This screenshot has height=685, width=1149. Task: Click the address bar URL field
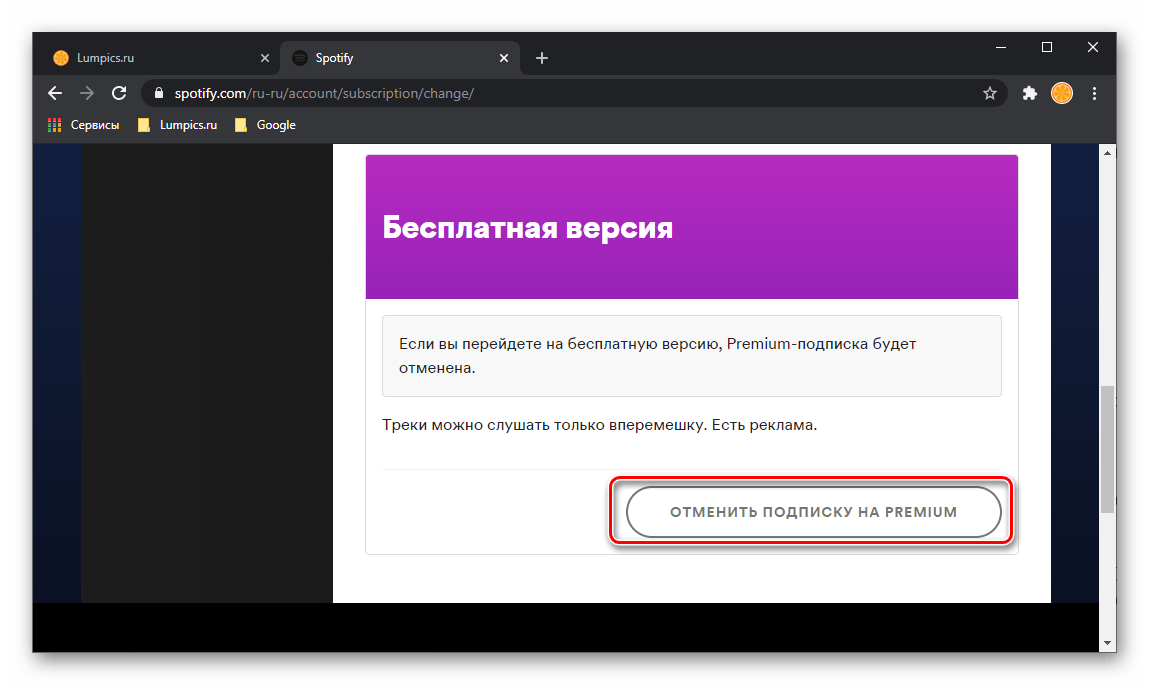click(x=572, y=93)
